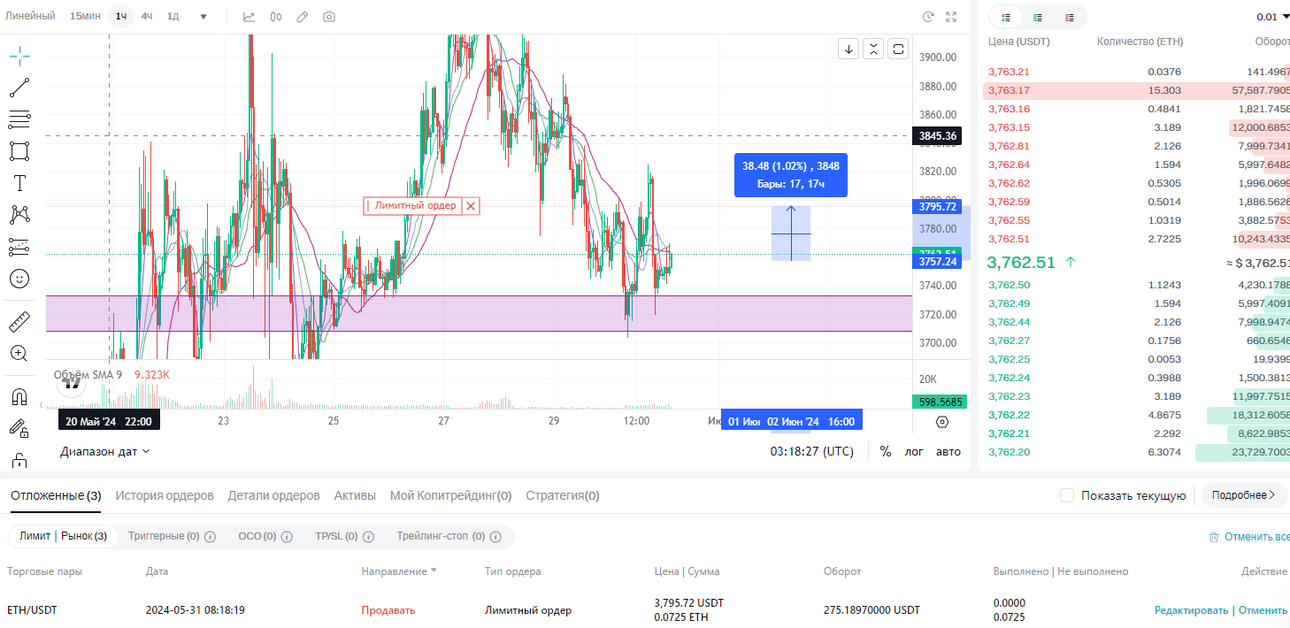The width and height of the screenshot is (1290, 628).
Task: Open the 0.01 price grouping dropdown
Action: tap(1272, 17)
